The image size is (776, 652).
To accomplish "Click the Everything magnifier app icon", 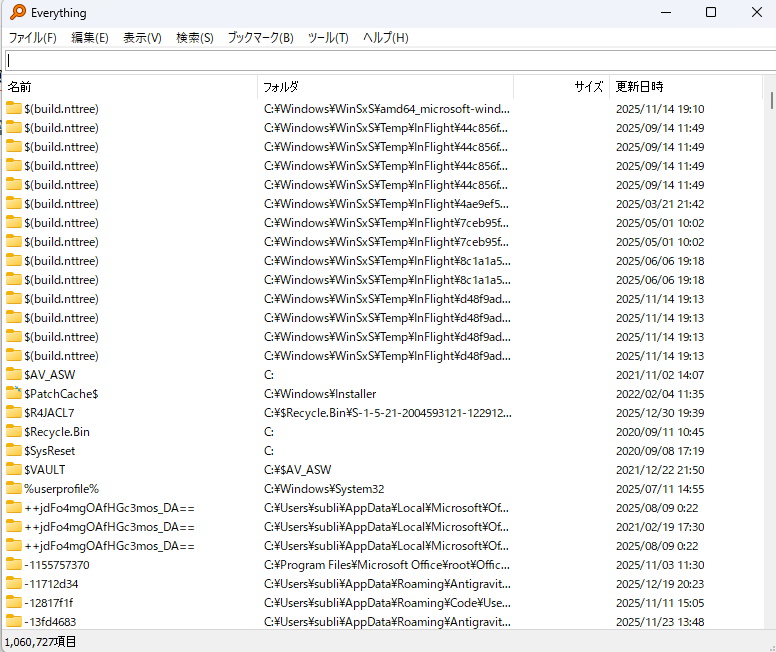I will [x=17, y=13].
